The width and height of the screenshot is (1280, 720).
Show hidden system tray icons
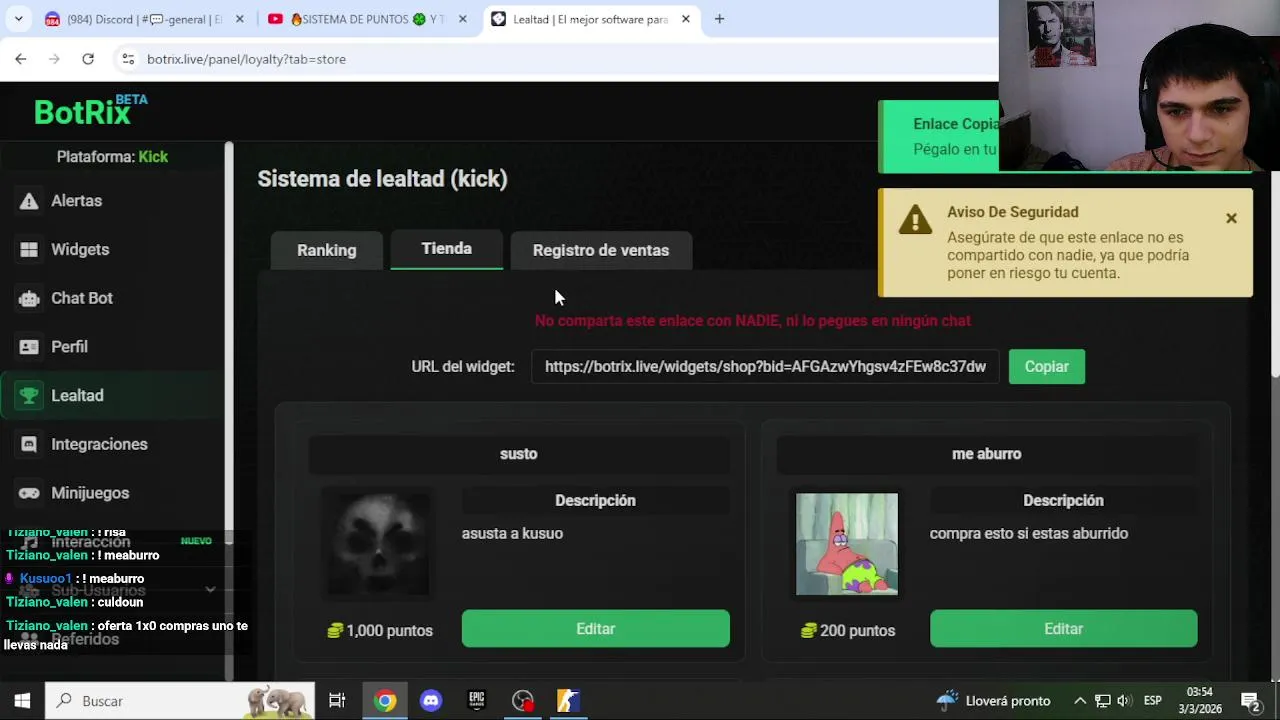1080,701
